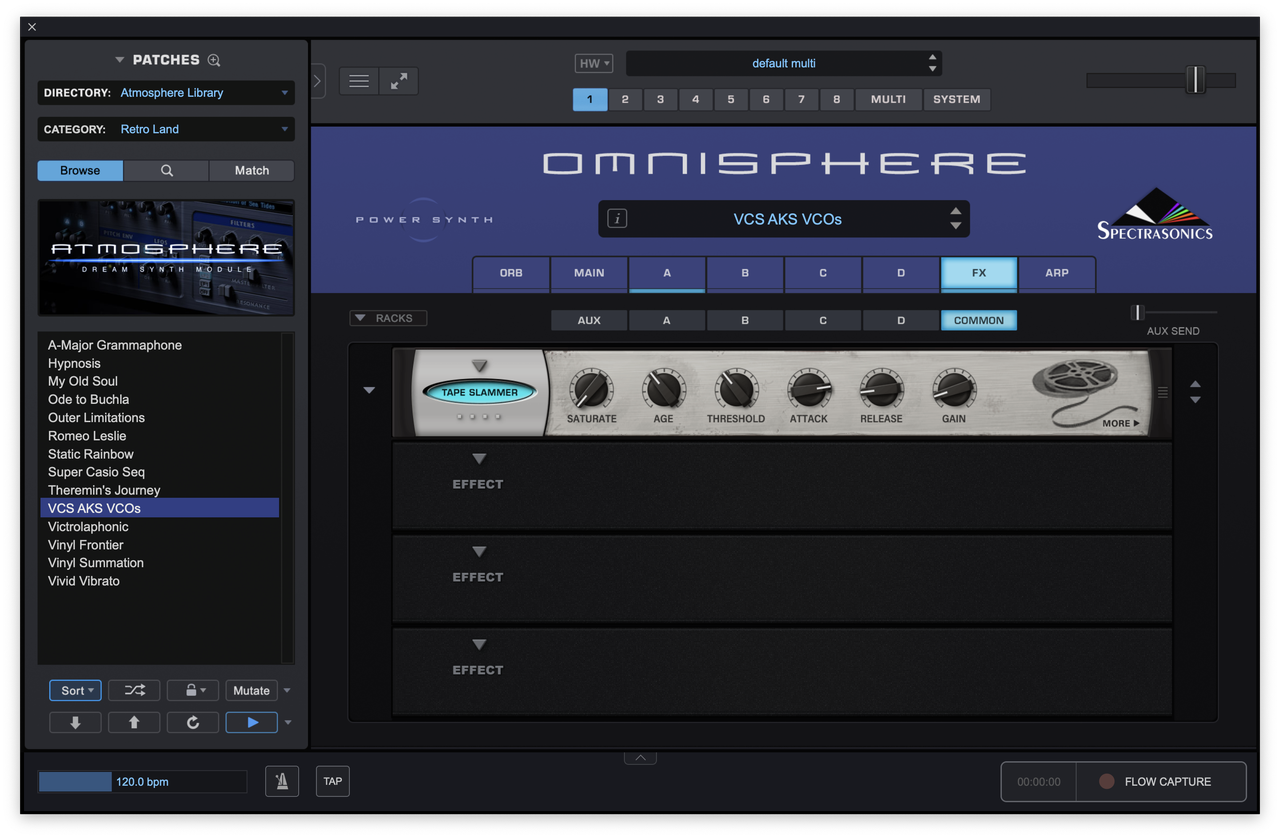1280x838 pixels.
Task: Click the up arrow previous patch button
Action: point(134,722)
